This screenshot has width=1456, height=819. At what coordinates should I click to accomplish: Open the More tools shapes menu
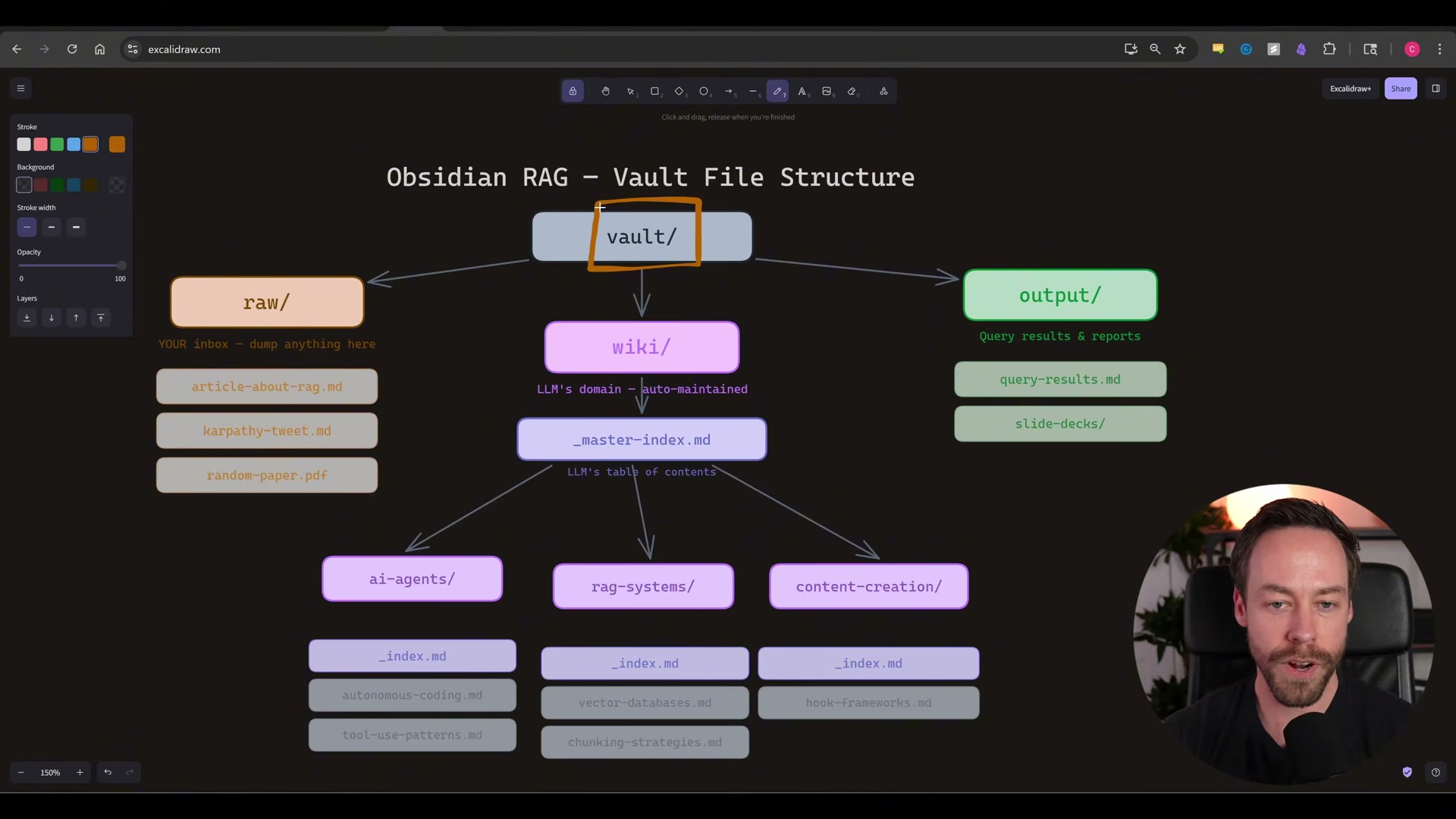click(x=883, y=91)
